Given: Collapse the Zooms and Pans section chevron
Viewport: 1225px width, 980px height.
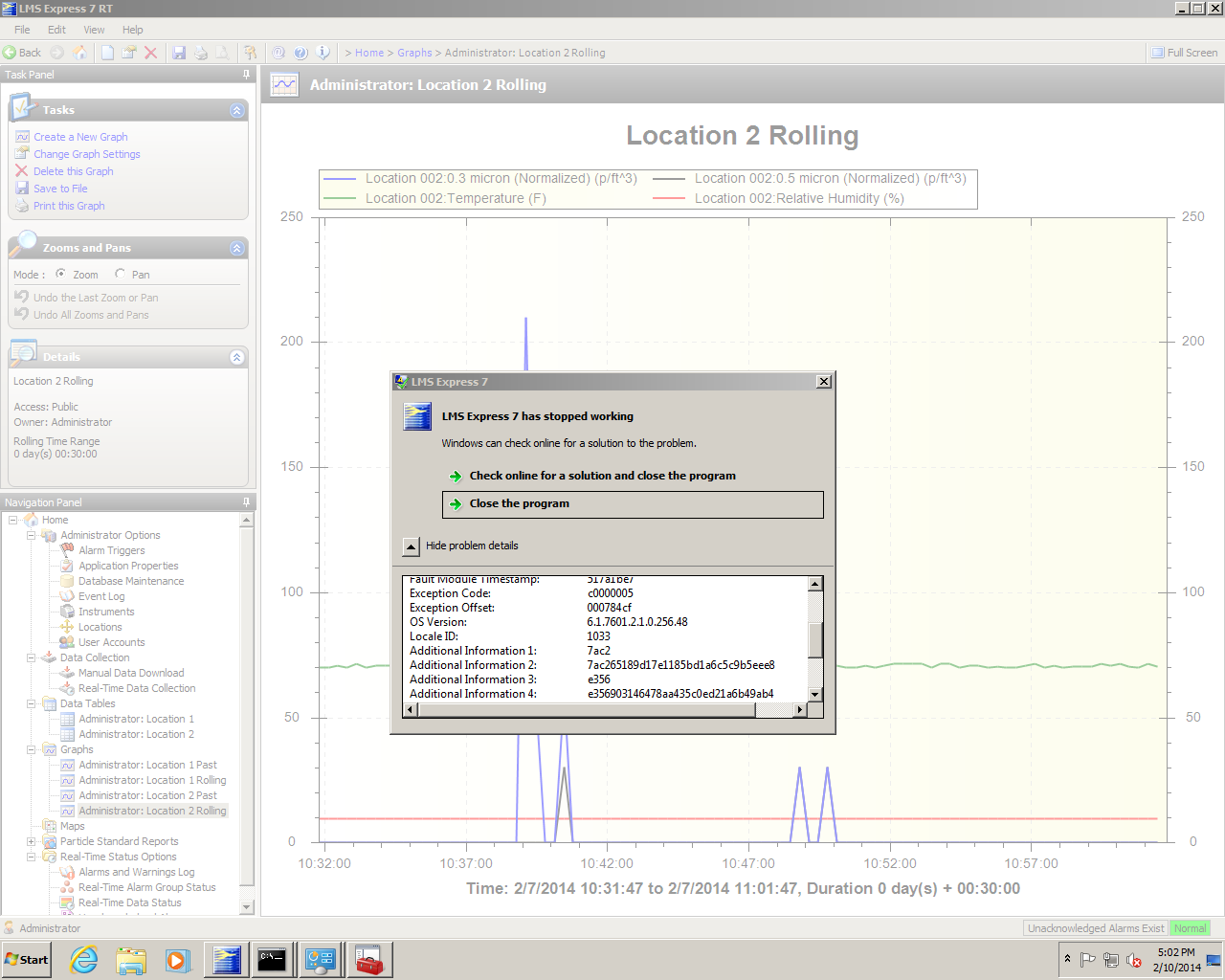Looking at the screenshot, I should (237, 249).
